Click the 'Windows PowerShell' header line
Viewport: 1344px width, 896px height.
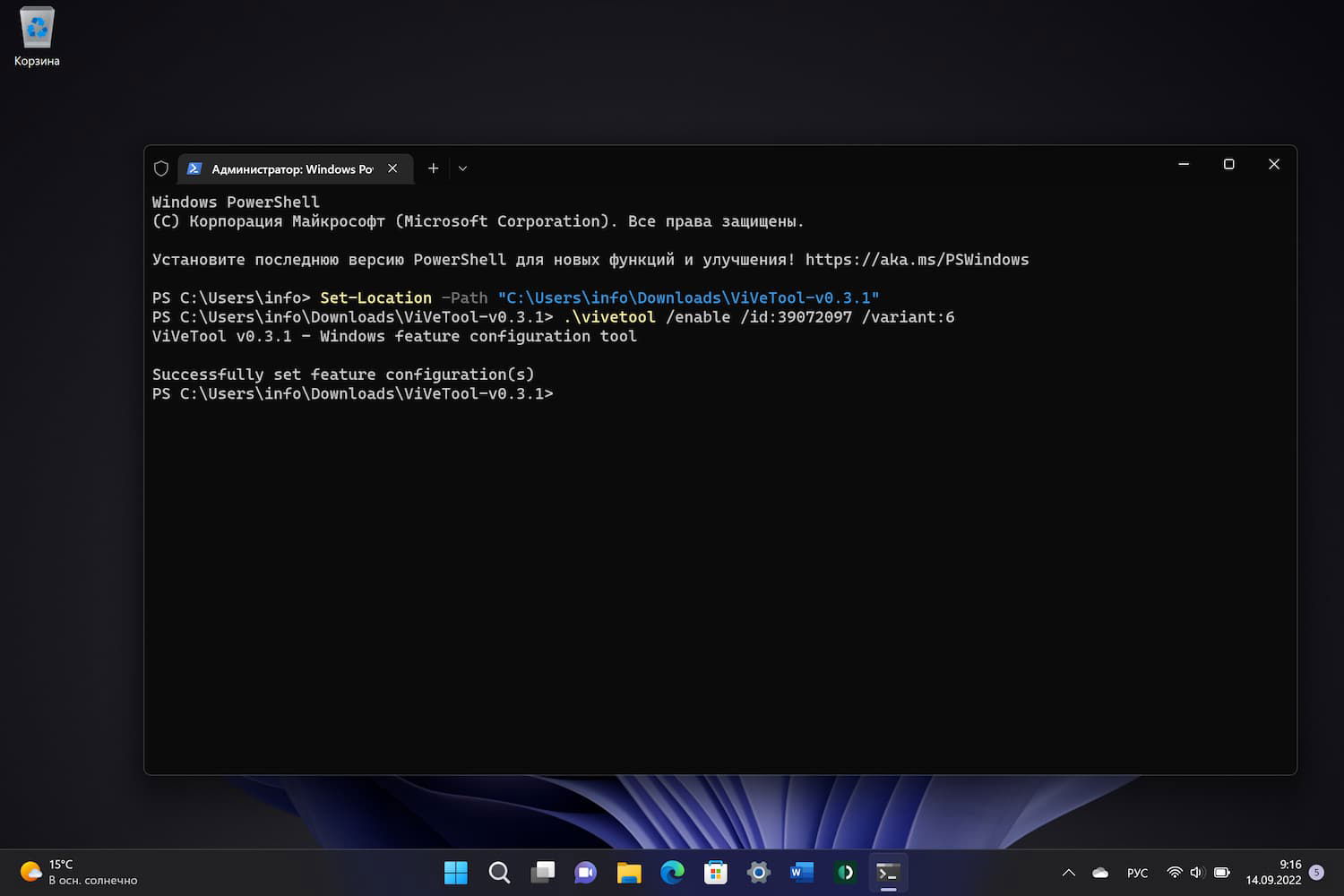236,202
